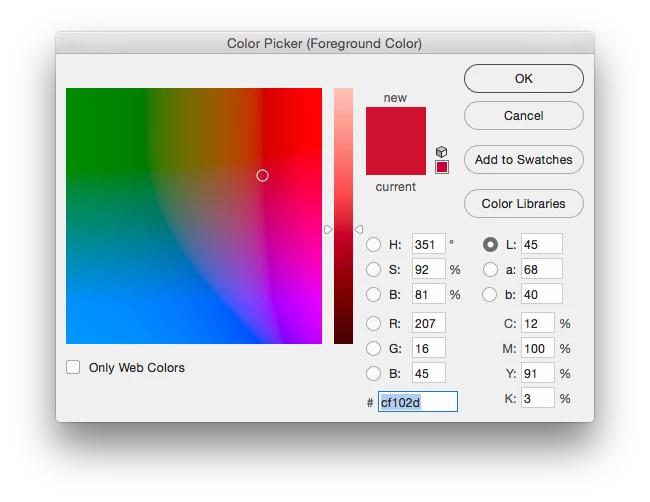
Task: Click the Add to Swatches button
Action: [x=524, y=160]
